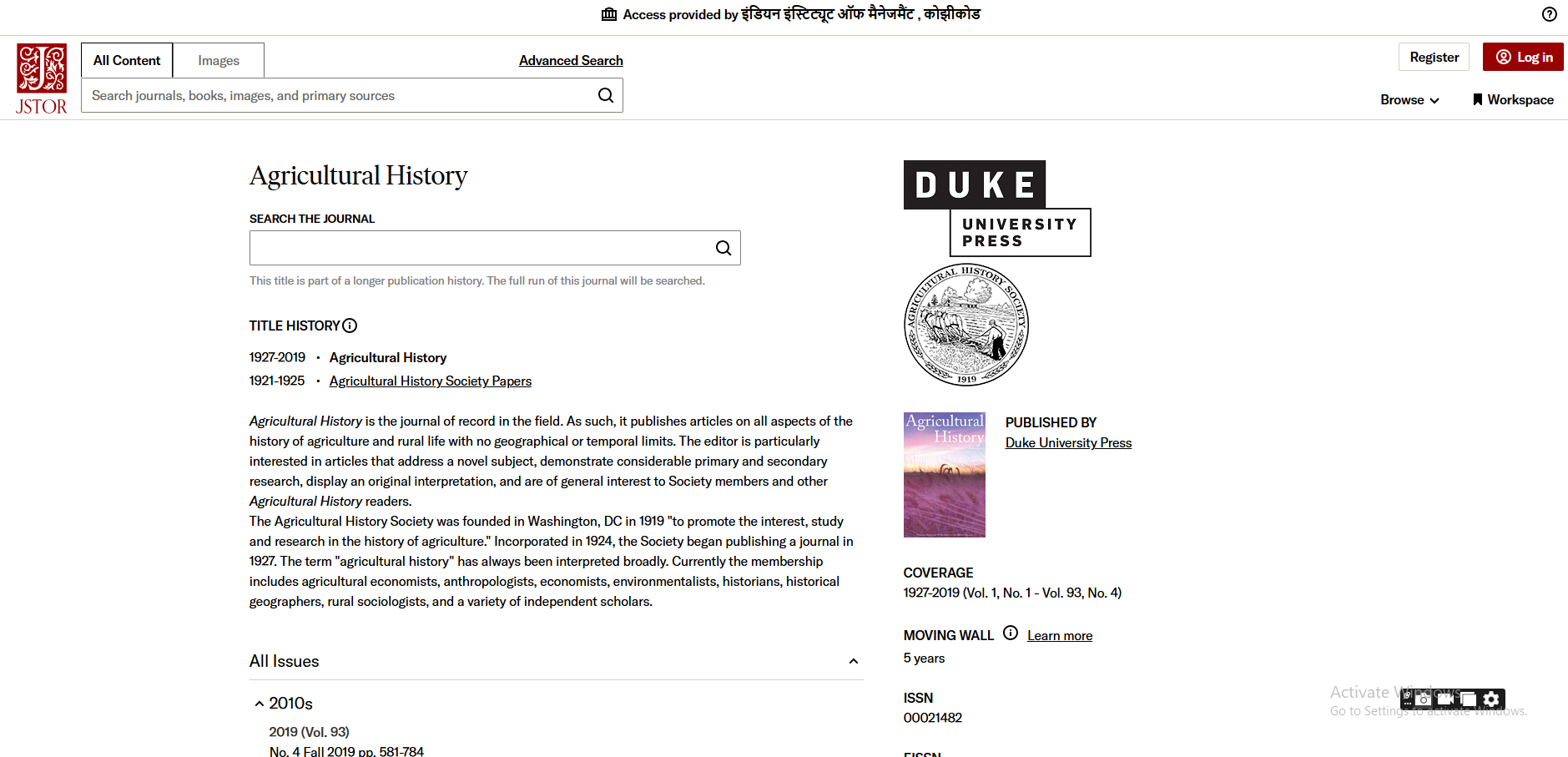1568x757 pixels.
Task: Open the Browse dropdown menu
Action: click(1409, 99)
